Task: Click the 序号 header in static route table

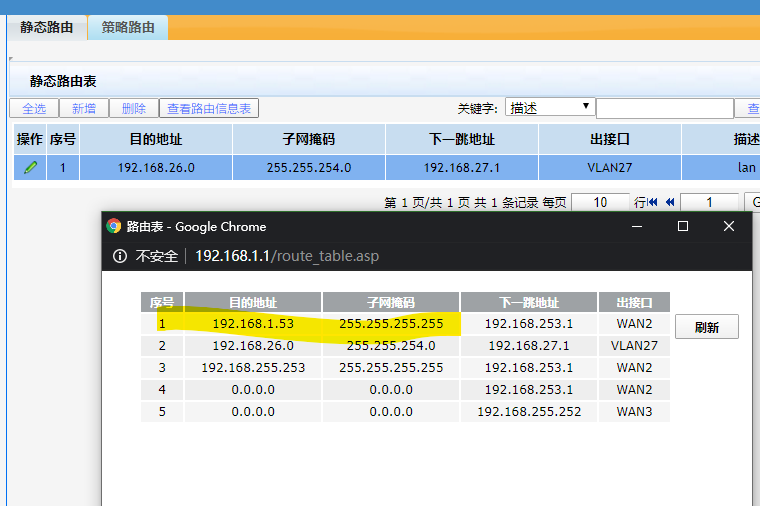Action: click(63, 140)
